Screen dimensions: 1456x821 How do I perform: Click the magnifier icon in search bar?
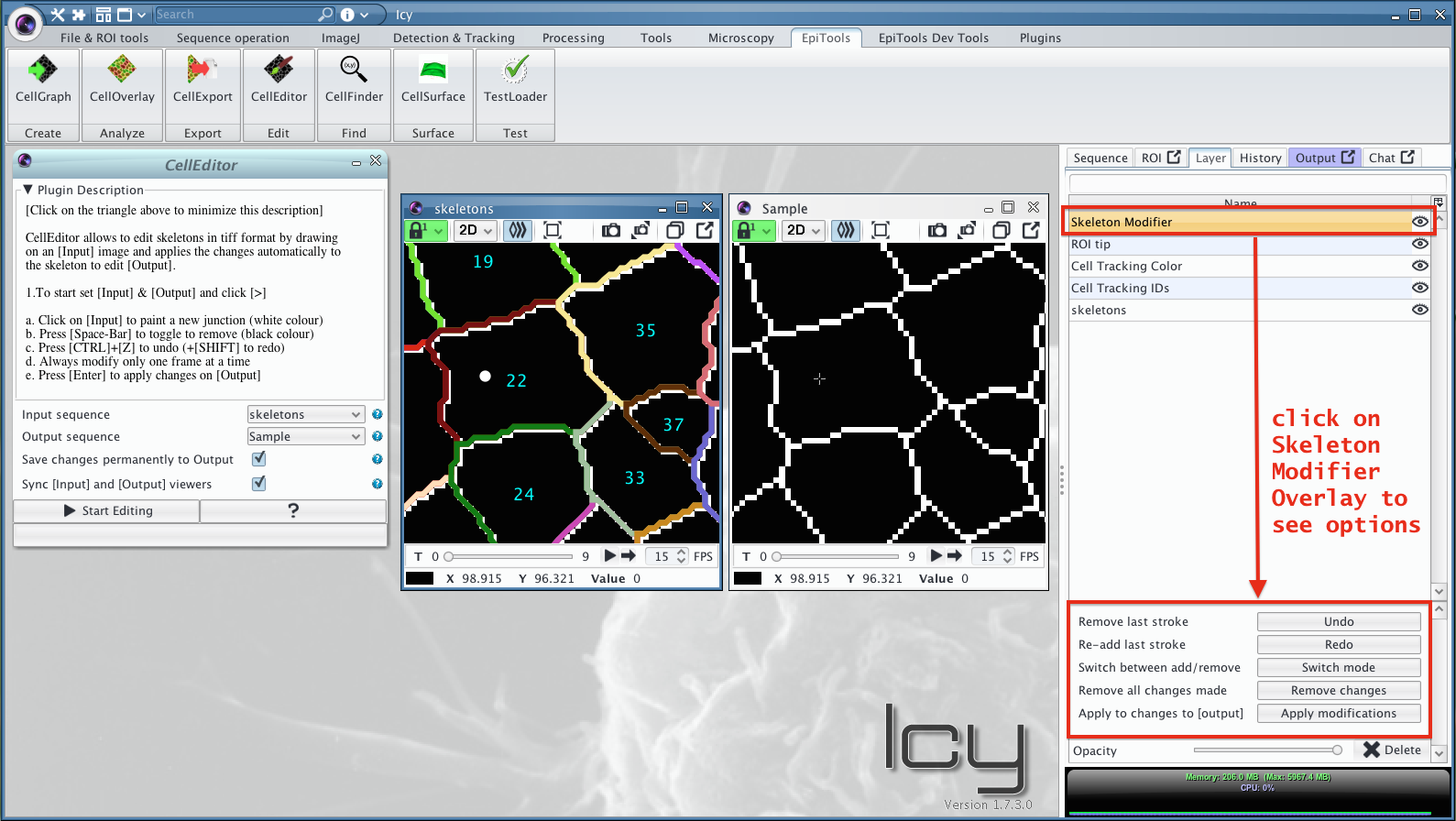325,15
